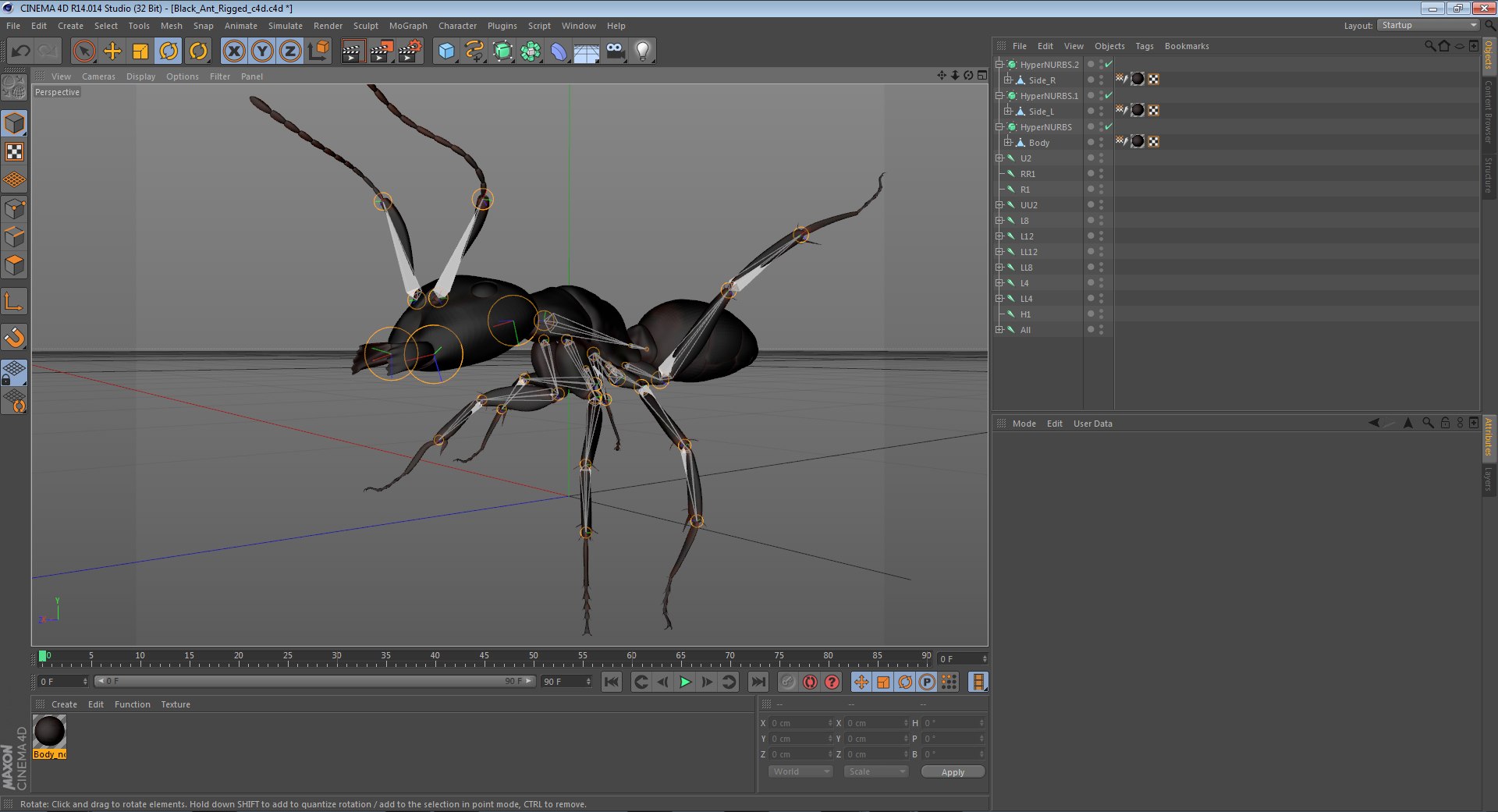
Task: Select the Scale tool icon
Action: point(140,51)
